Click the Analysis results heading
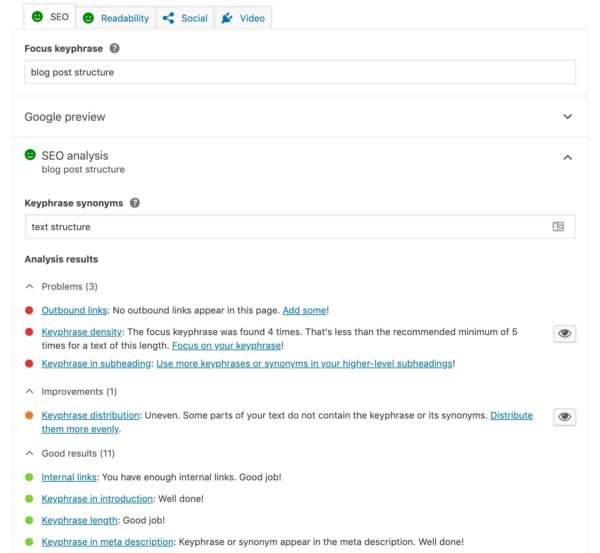Viewport: 600px width, 553px height. point(61,259)
